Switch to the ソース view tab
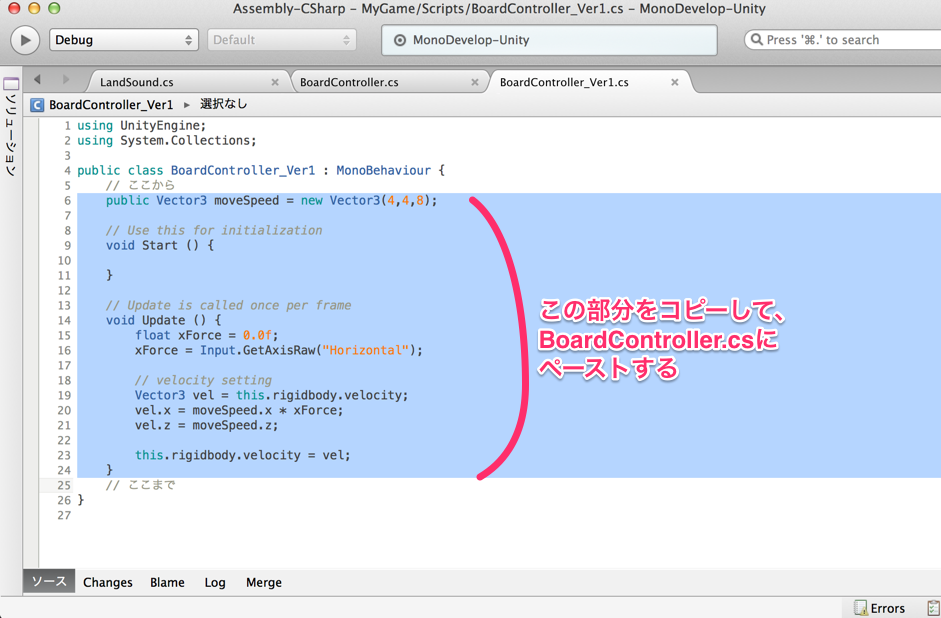This screenshot has height=618, width=941. coord(49,581)
